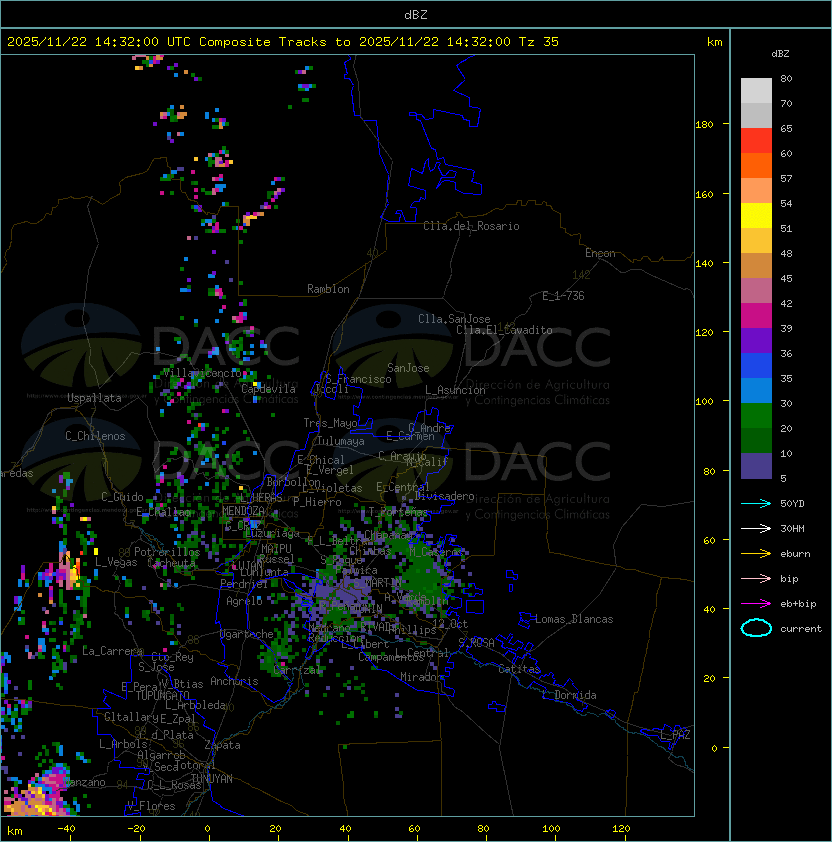Select the bright yellow legend swatch
The width and height of the screenshot is (832, 842).
(x=756, y=216)
